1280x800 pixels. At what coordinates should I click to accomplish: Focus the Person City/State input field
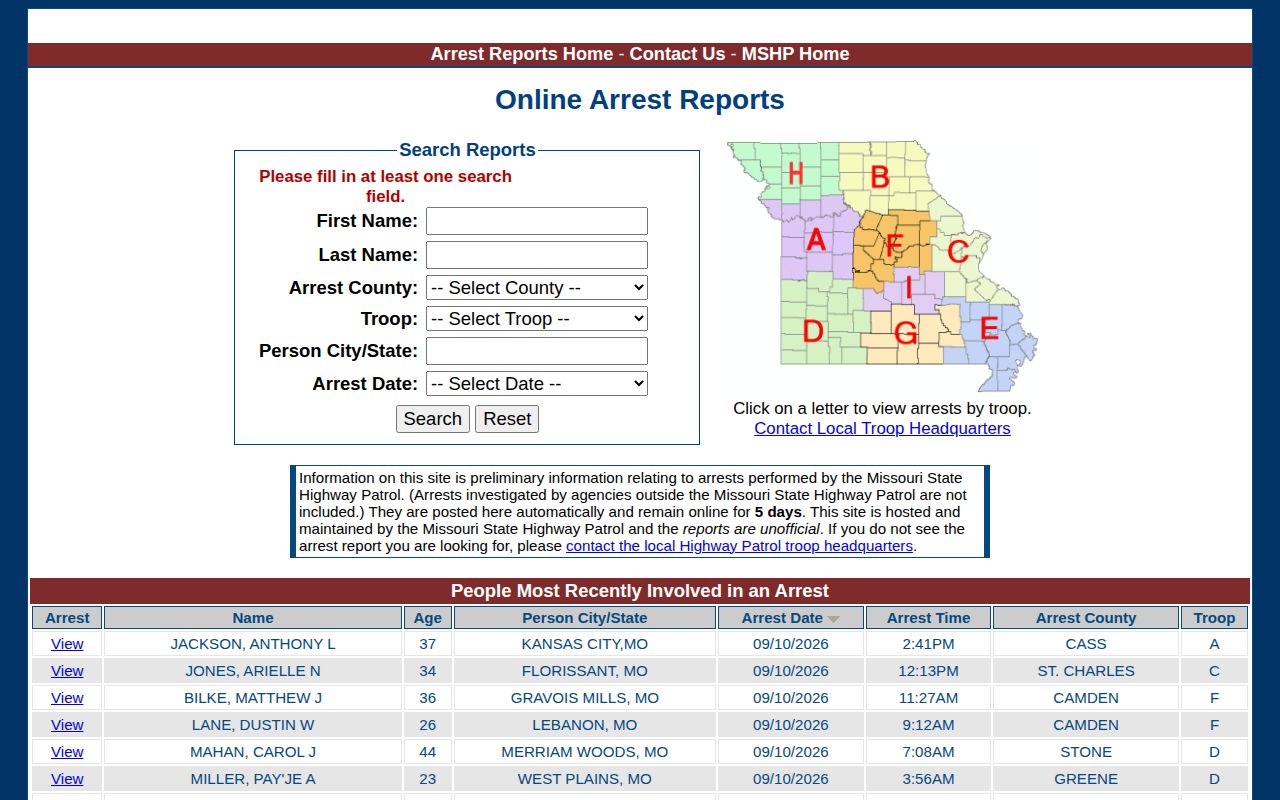(x=537, y=351)
